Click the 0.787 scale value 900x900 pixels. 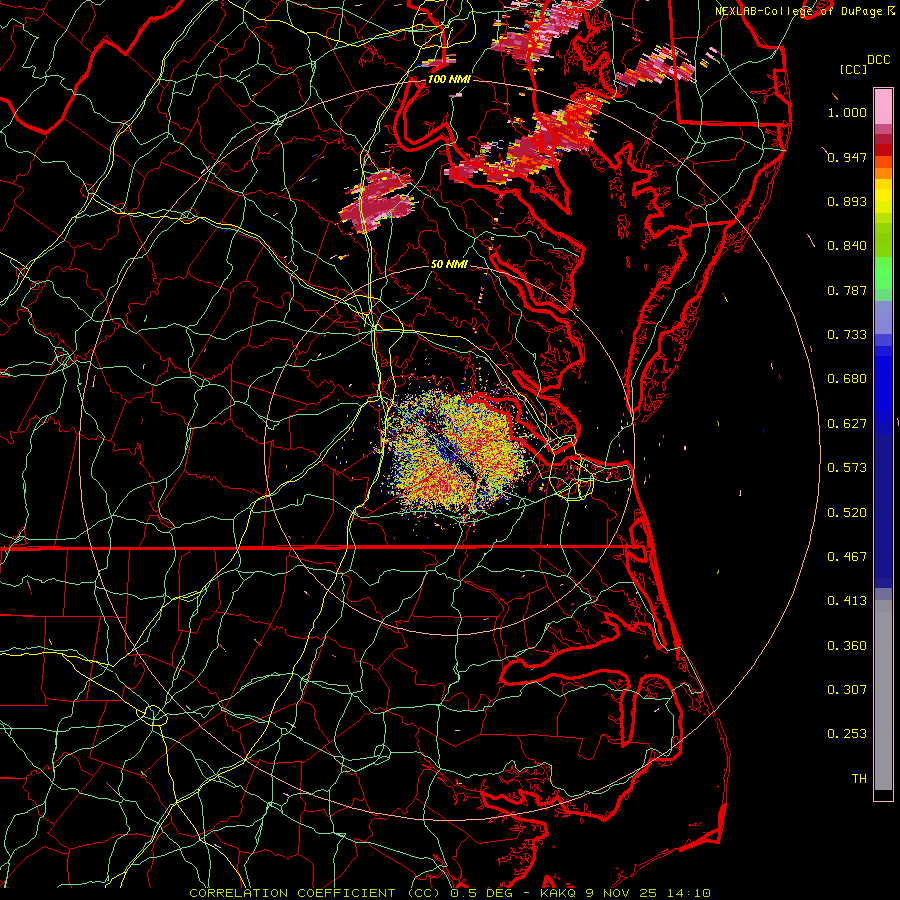pos(847,290)
